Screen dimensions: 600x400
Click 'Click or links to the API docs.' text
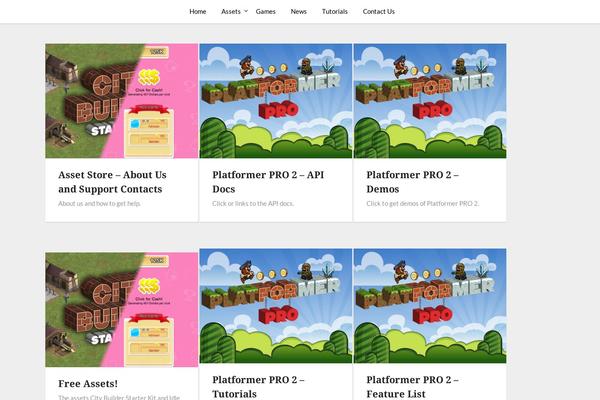tap(253, 204)
